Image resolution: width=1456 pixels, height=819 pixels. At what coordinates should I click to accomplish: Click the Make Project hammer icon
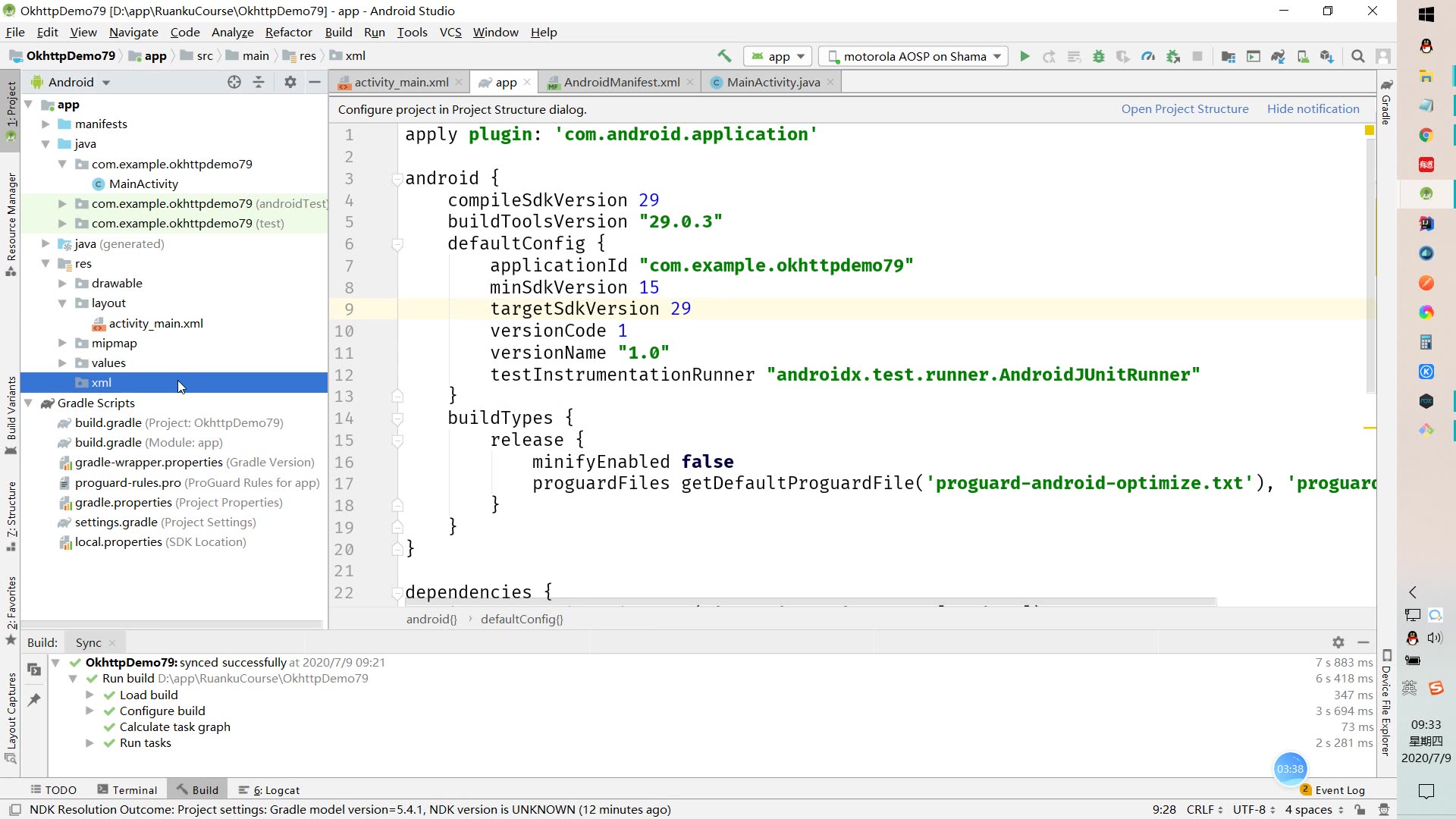[724, 56]
